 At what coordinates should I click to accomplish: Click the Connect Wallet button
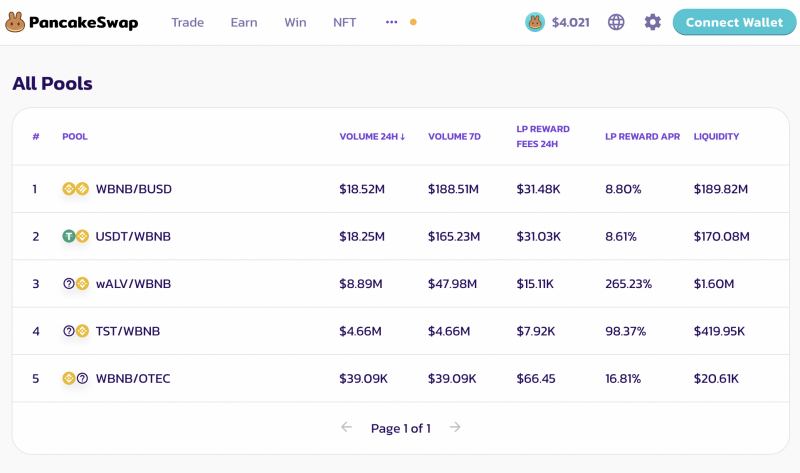tap(734, 22)
